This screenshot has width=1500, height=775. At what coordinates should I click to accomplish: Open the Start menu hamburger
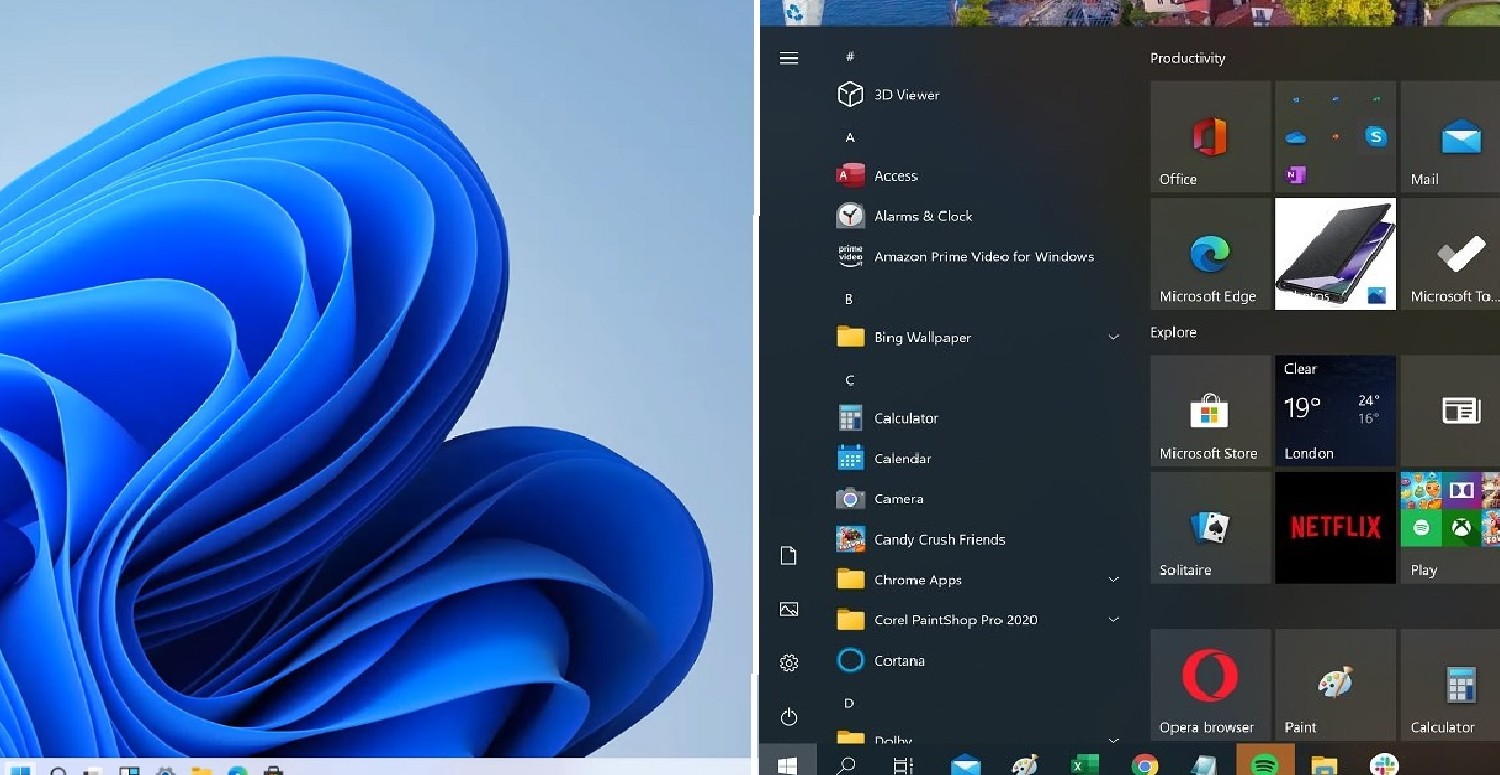coord(789,58)
